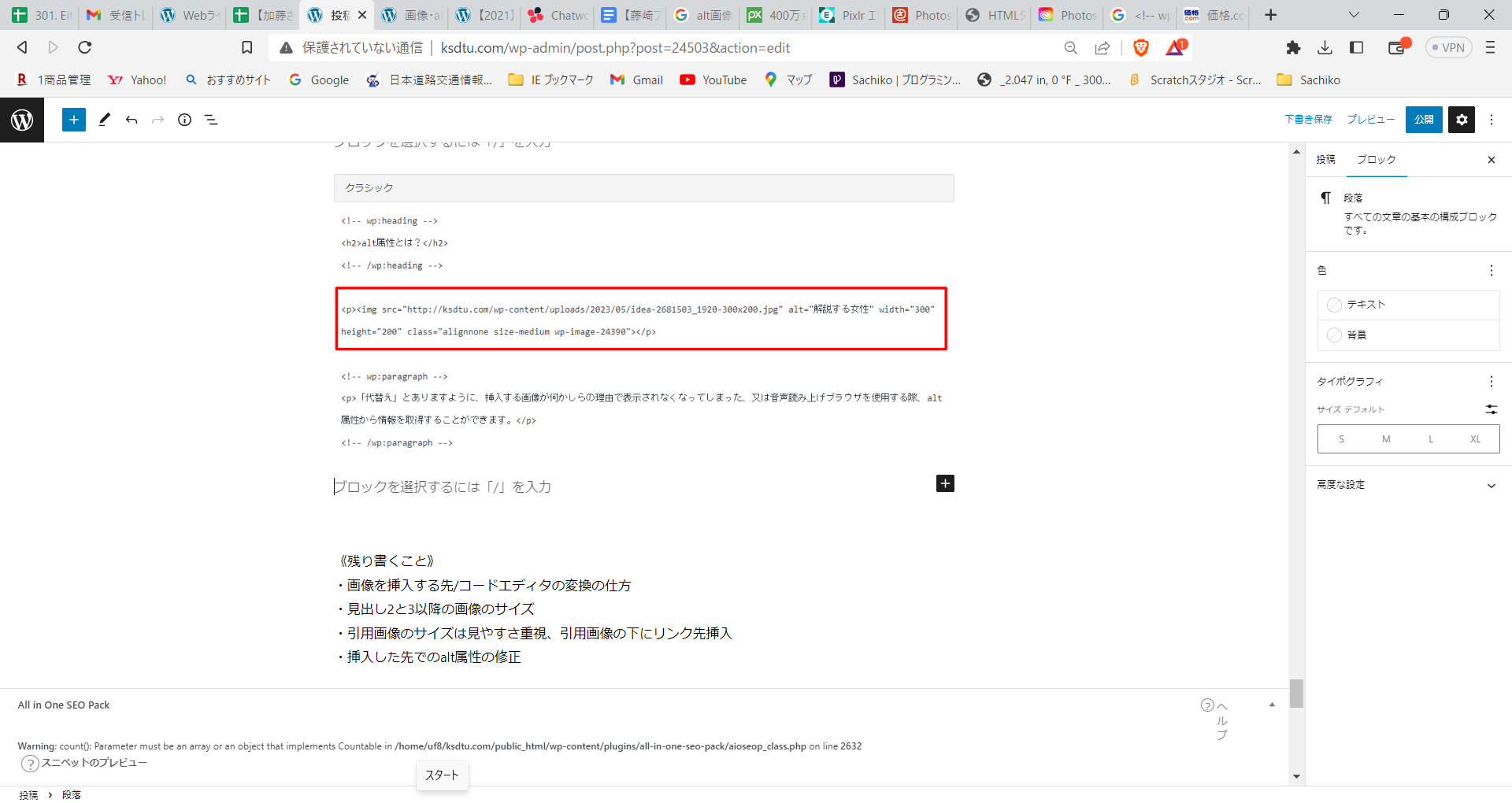The width and height of the screenshot is (1512, 803).
Task: Open the Gmail bookmark
Action: click(637, 80)
